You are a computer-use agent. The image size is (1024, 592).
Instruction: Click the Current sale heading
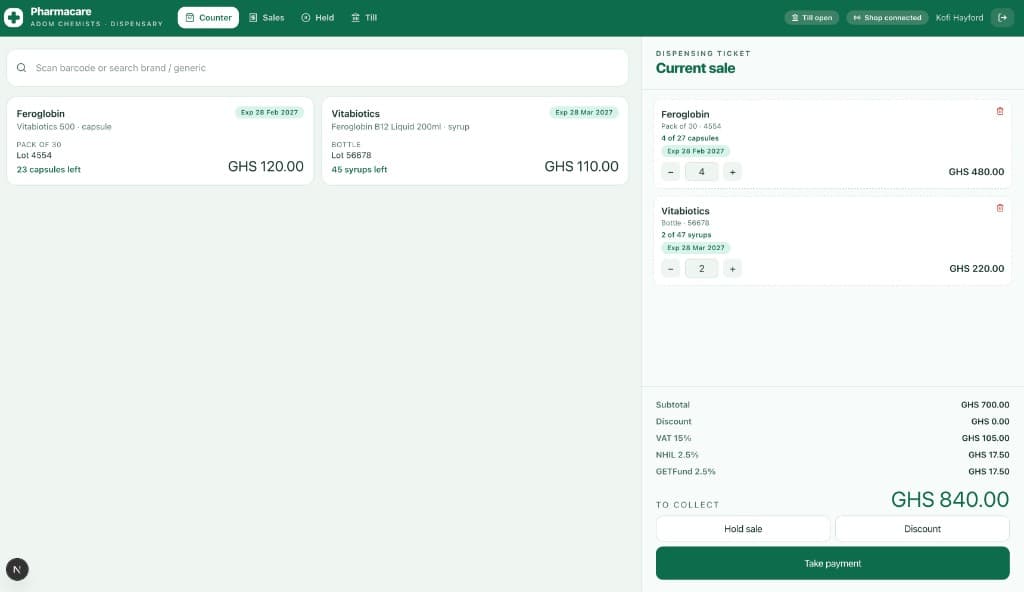(695, 69)
